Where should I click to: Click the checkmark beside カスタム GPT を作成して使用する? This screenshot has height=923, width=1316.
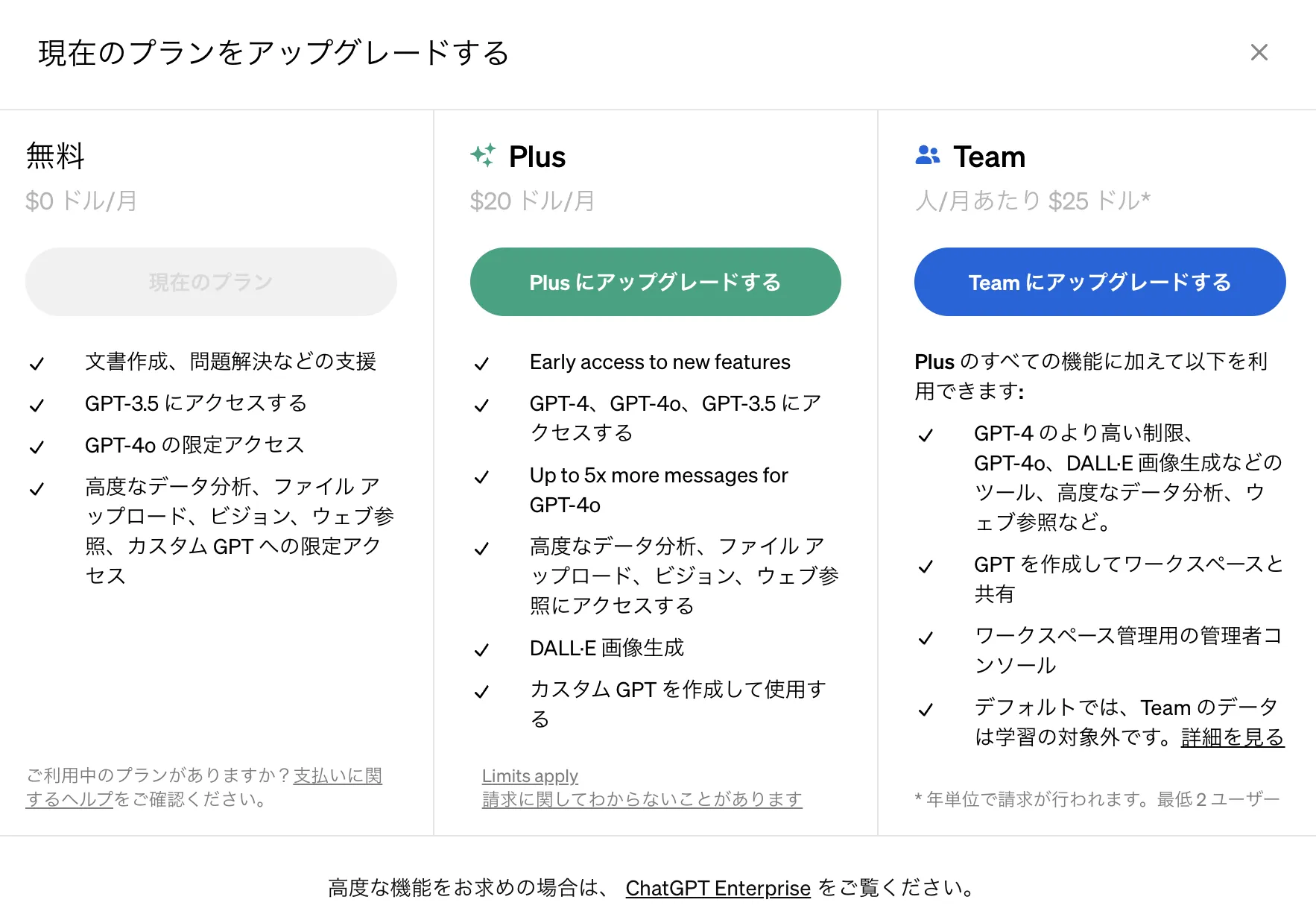tap(483, 691)
